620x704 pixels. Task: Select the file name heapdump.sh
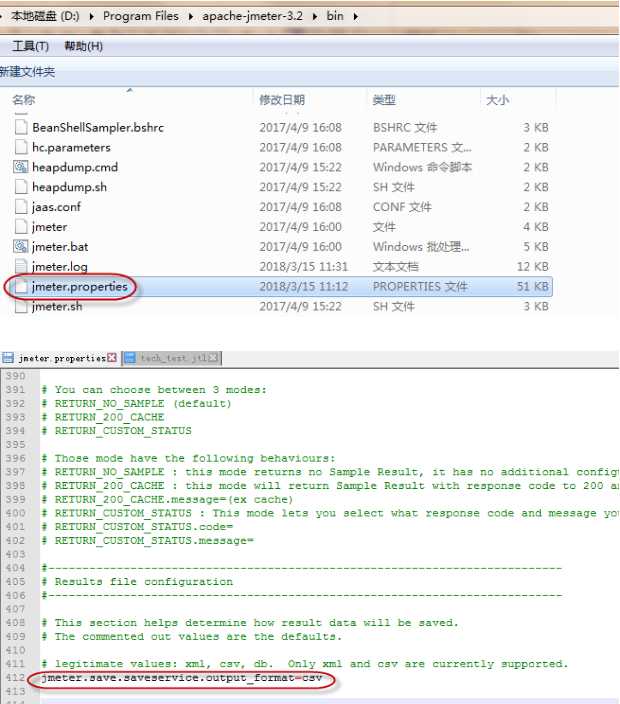point(70,187)
